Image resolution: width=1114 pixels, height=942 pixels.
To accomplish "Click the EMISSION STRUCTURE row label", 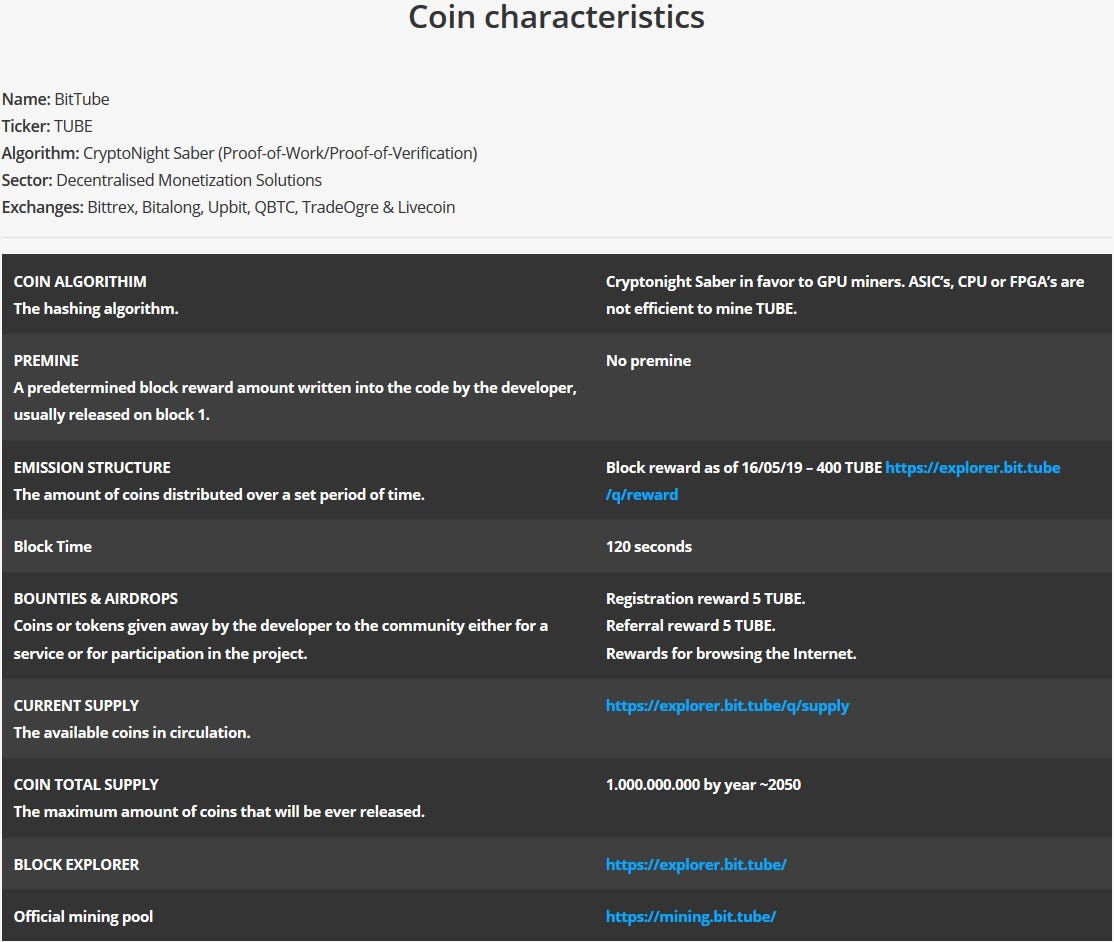I will (x=92, y=467).
